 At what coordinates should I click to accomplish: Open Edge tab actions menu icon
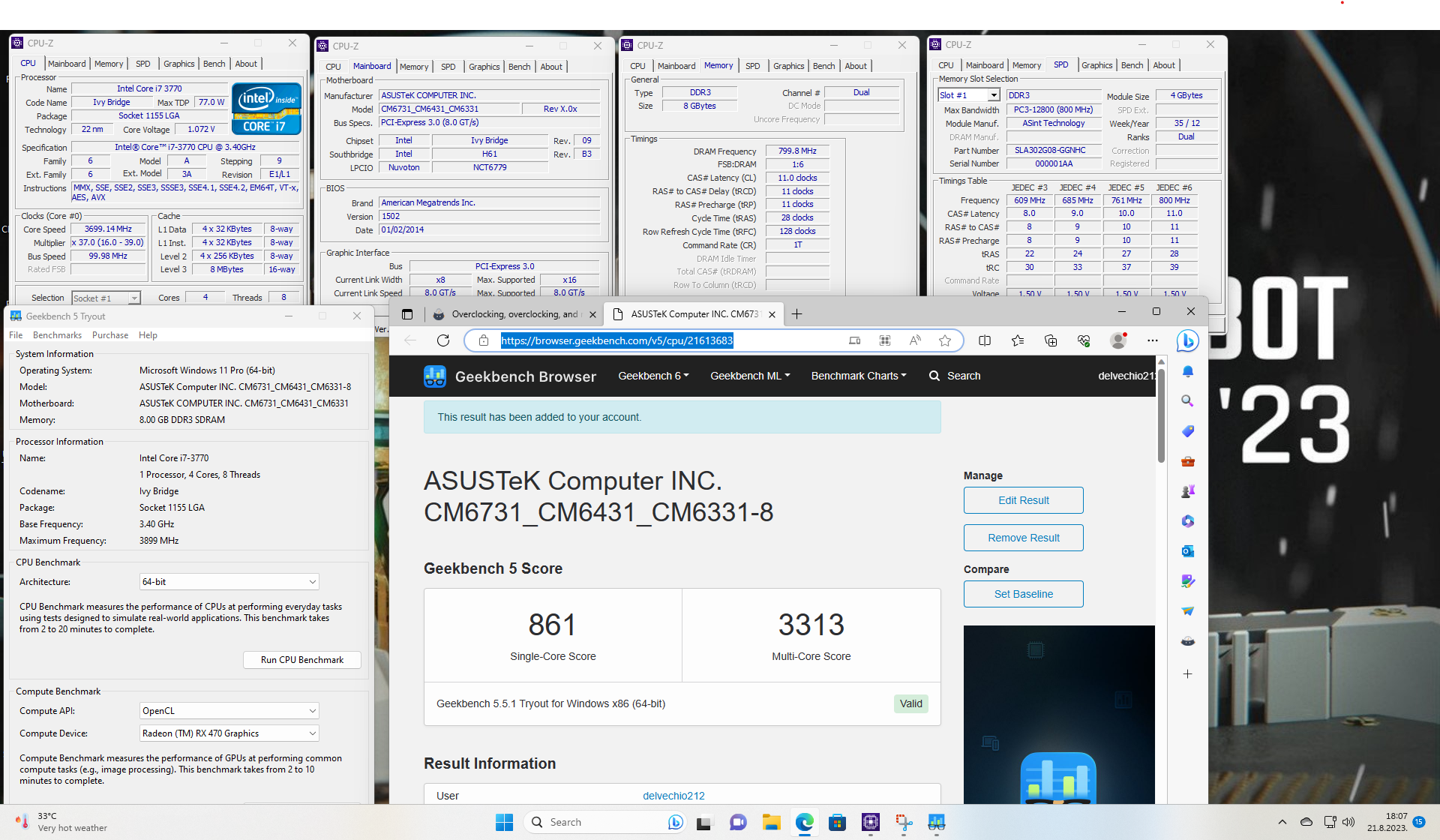(x=407, y=314)
